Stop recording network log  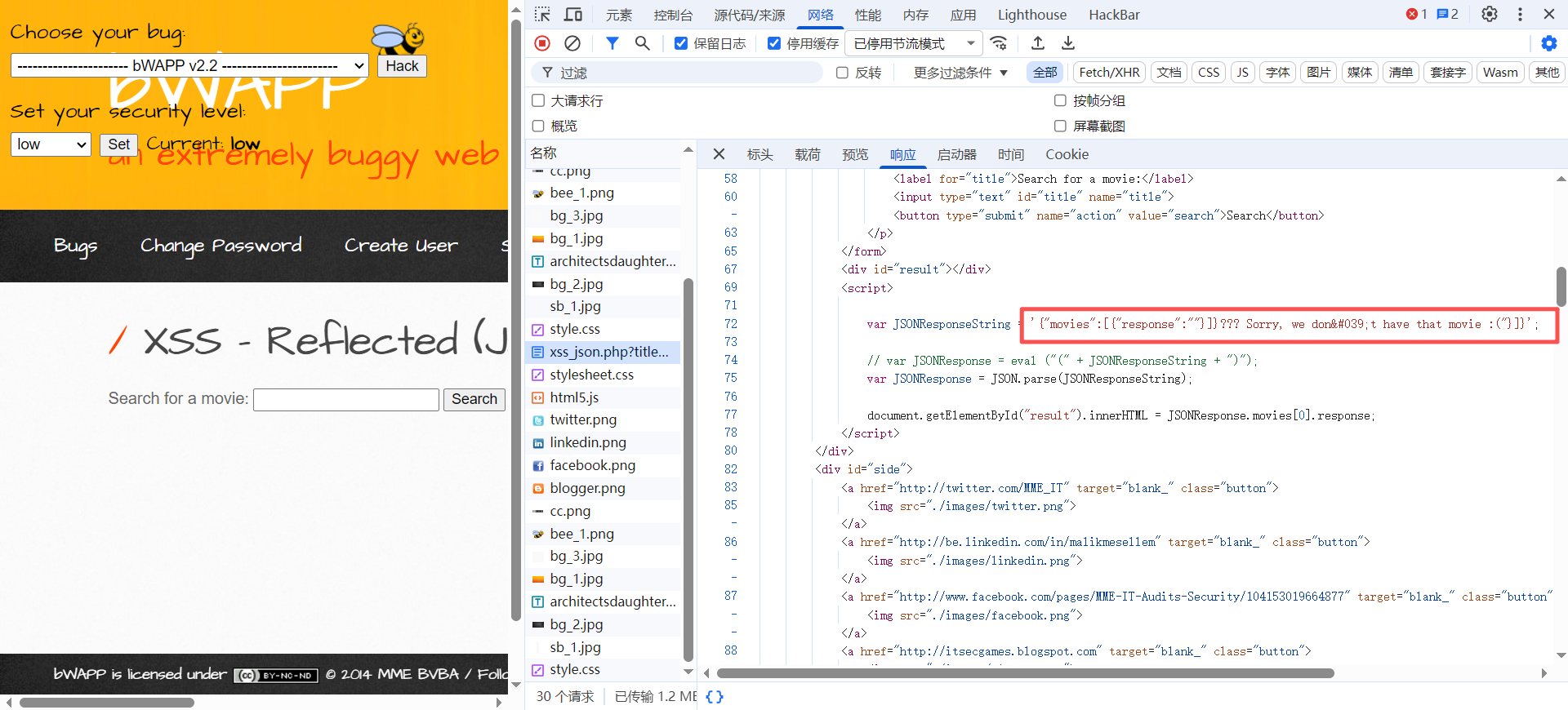(542, 43)
